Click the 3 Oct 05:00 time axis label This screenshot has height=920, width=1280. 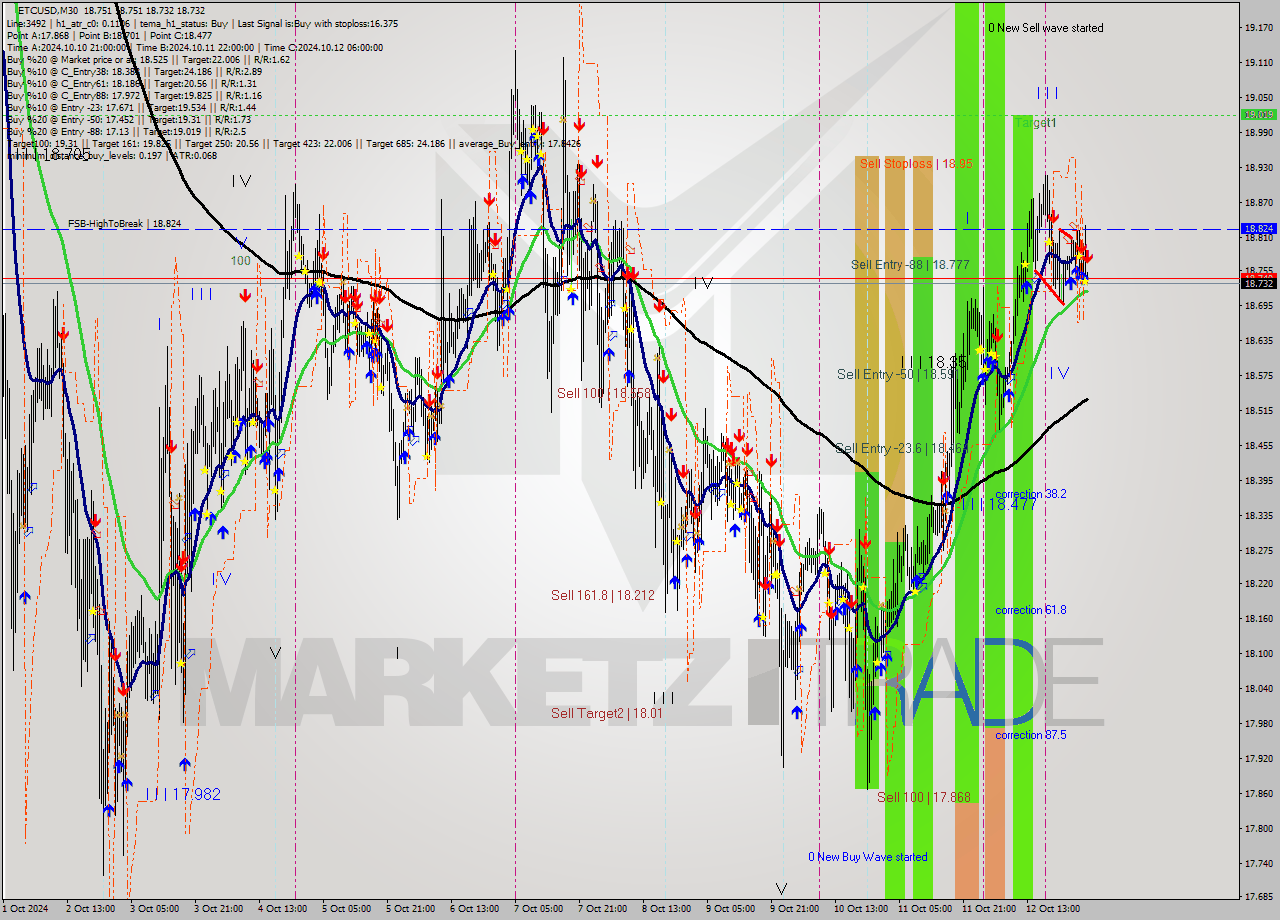(153, 909)
